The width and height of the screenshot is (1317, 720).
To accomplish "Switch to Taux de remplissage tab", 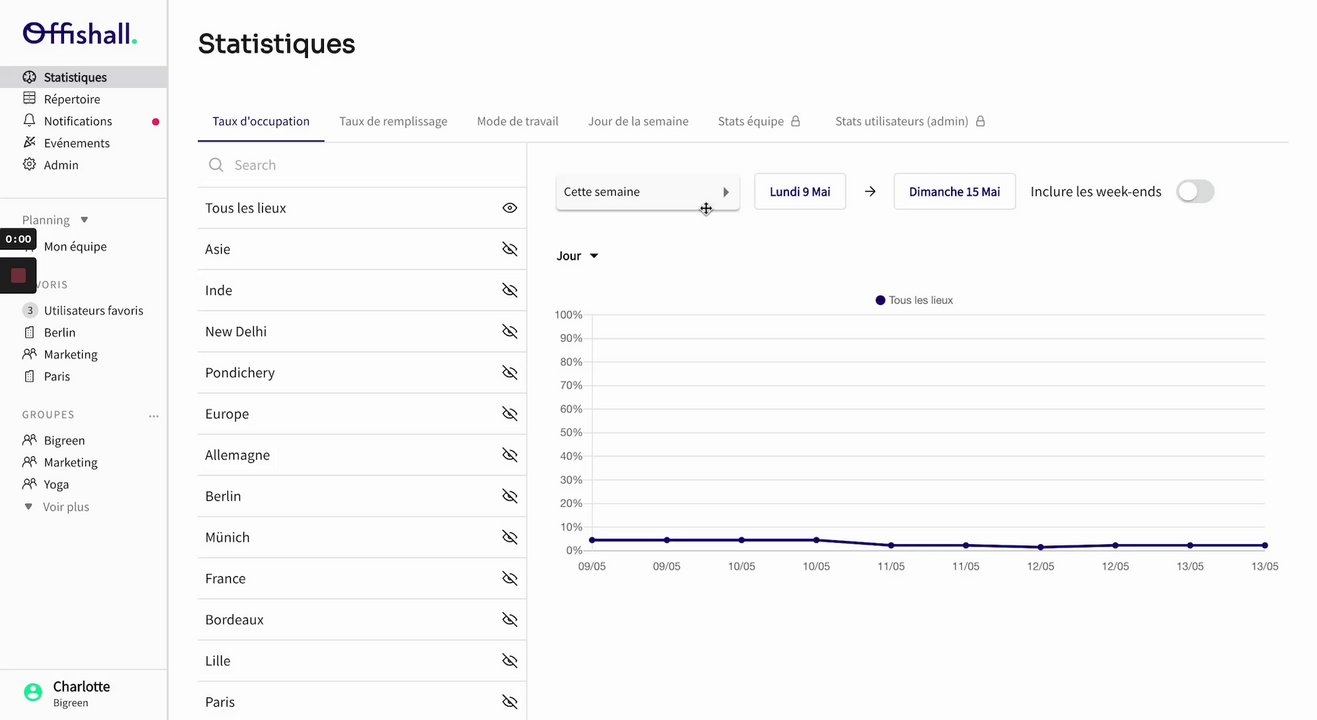I will tap(393, 121).
